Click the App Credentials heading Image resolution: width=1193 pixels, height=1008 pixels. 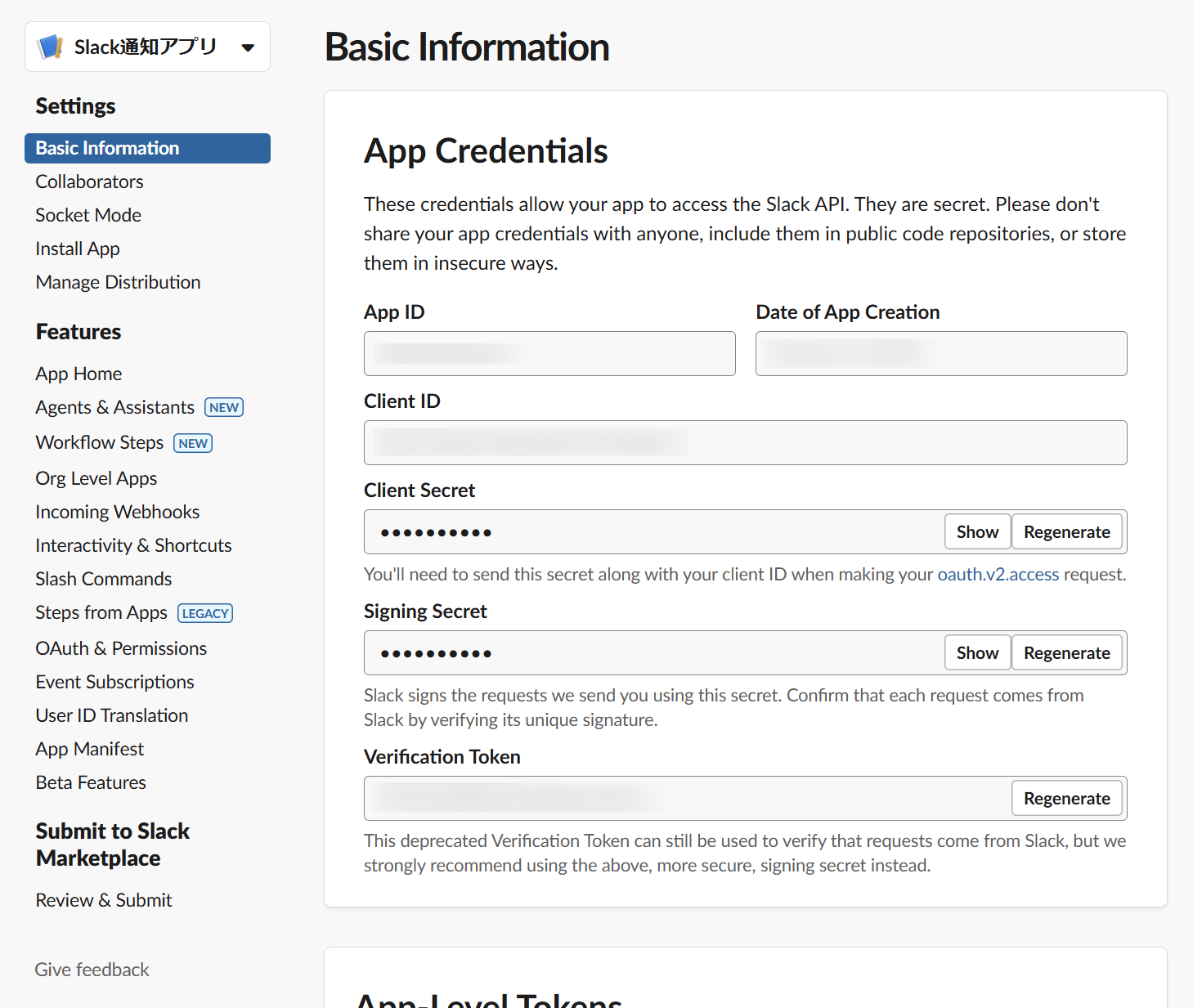coord(486,151)
